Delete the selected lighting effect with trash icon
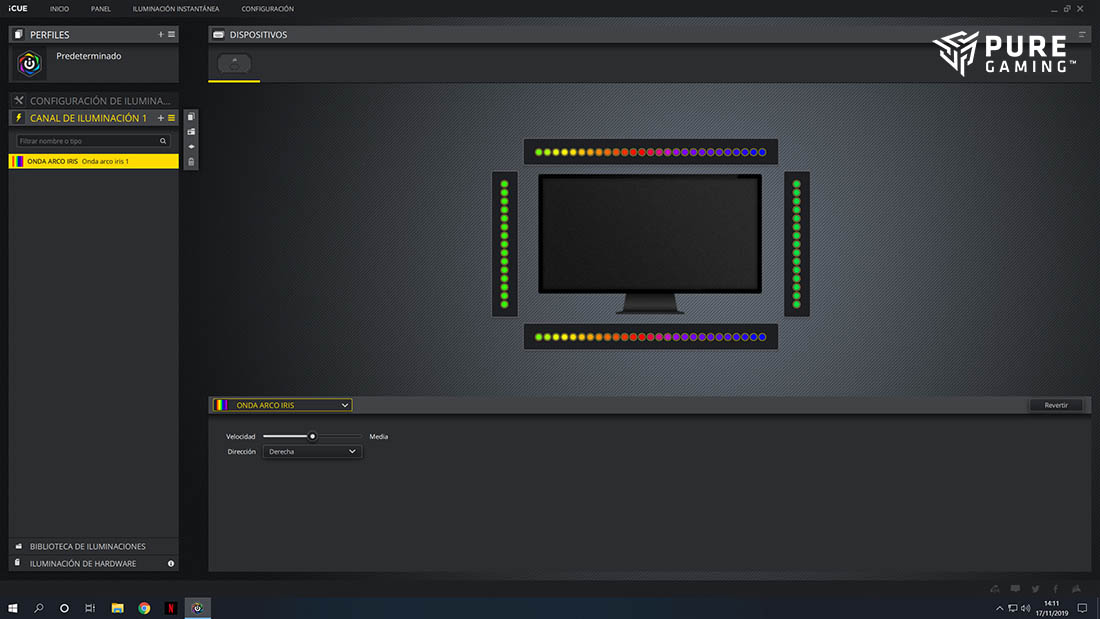This screenshot has width=1100, height=619. (x=191, y=161)
